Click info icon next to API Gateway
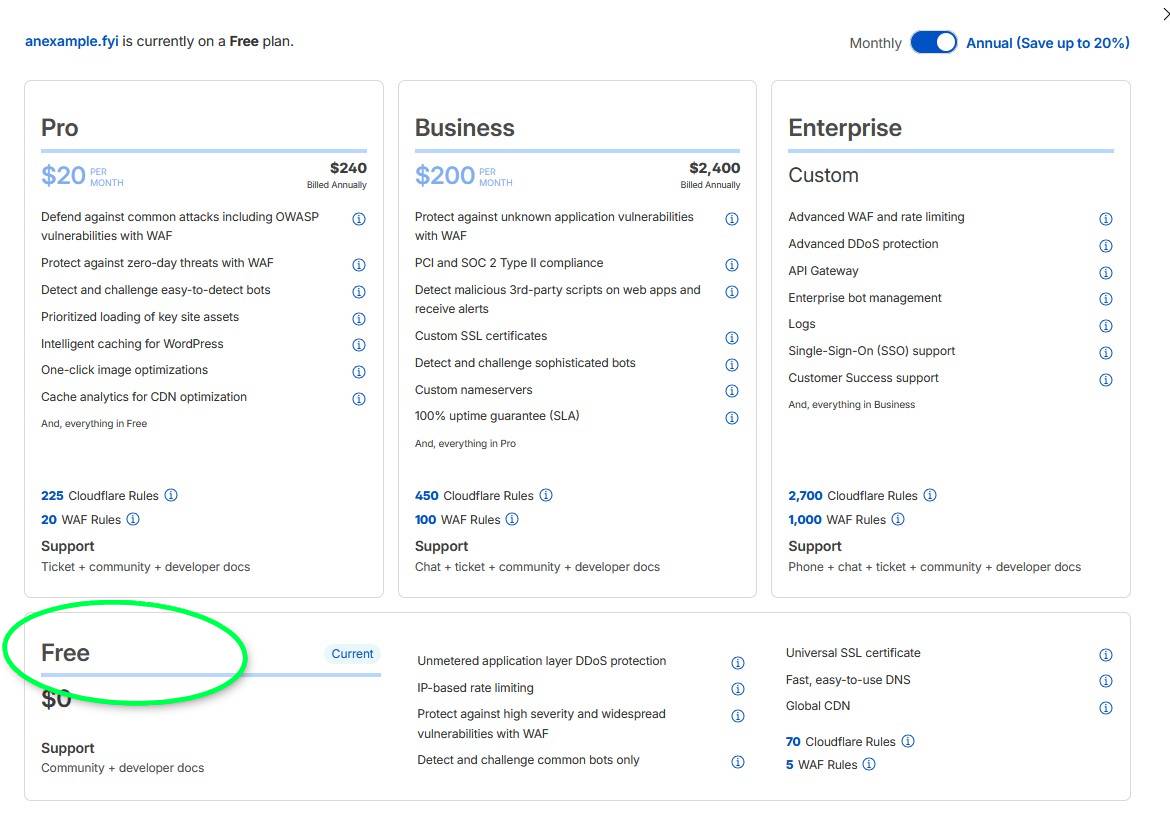This screenshot has width=1170, height=833. (1106, 272)
